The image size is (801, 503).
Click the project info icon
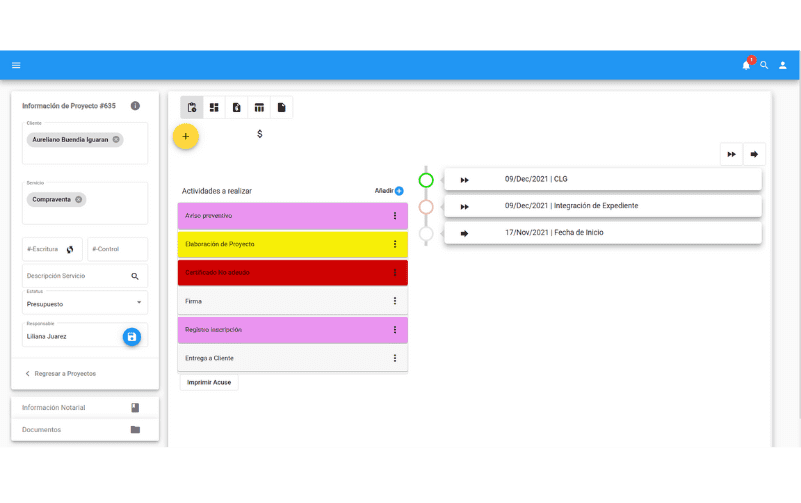[x=135, y=106]
